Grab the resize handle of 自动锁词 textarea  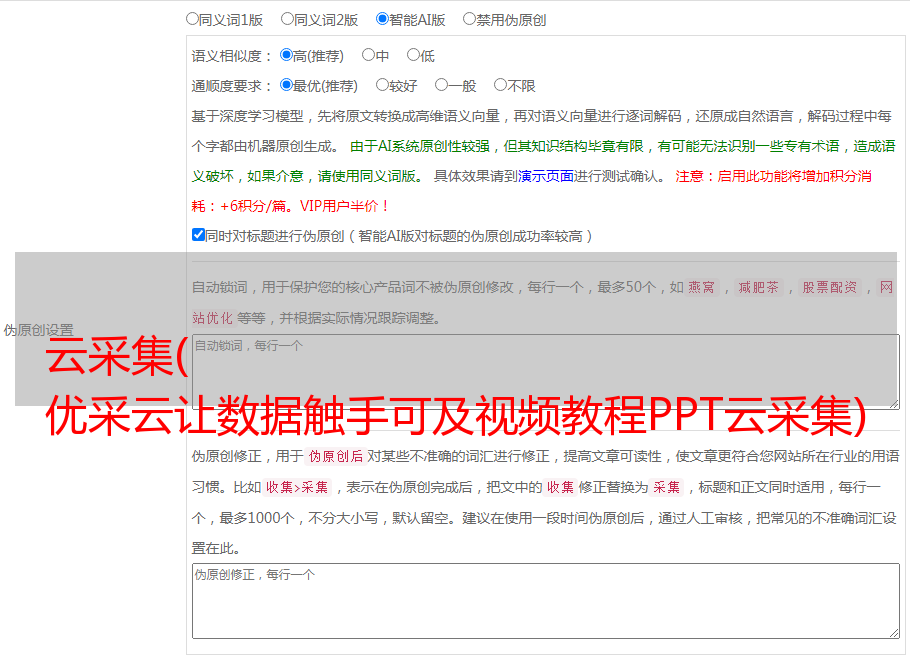(x=894, y=404)
